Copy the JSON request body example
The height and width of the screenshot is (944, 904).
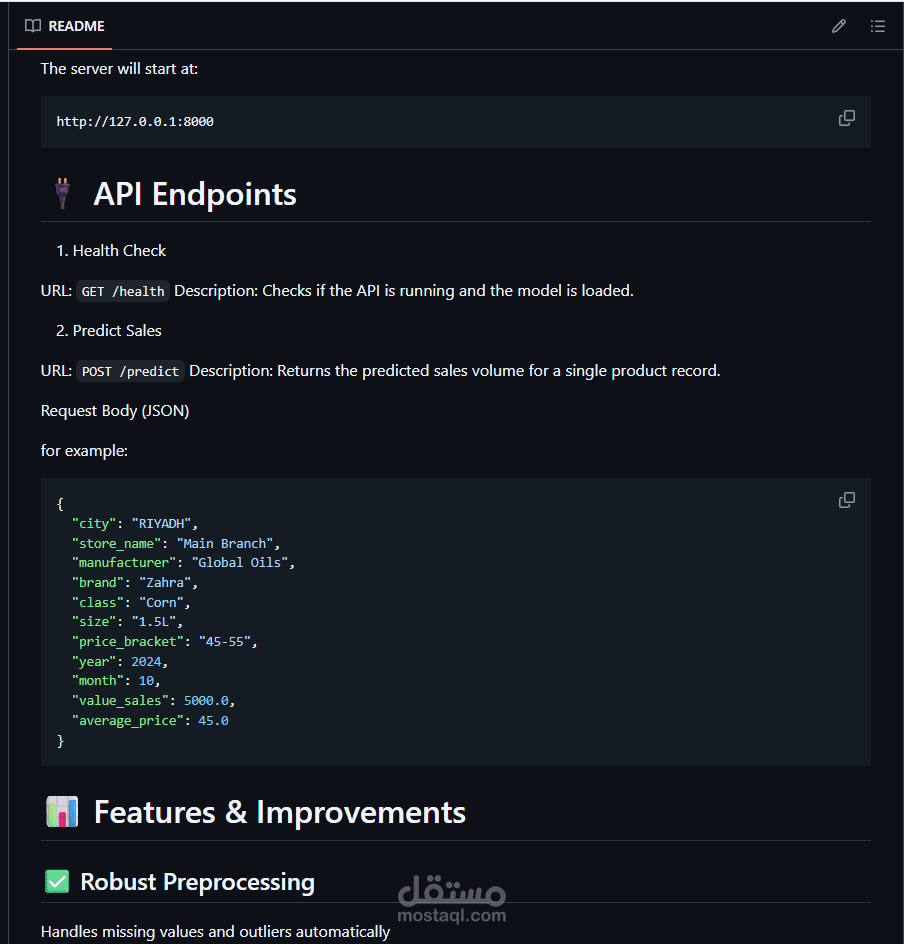coord(846,500)
